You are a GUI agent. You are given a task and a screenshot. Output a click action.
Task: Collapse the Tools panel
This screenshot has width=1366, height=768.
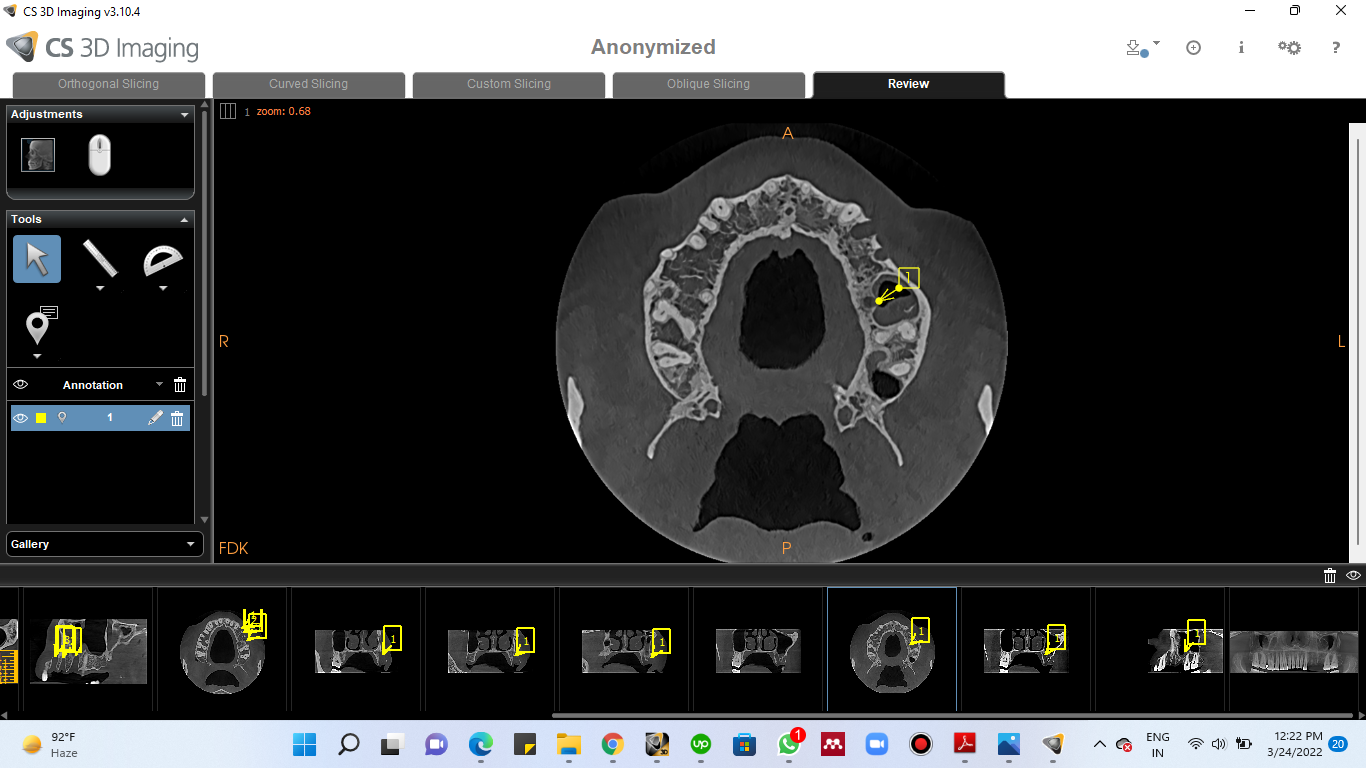click(184, 219)
